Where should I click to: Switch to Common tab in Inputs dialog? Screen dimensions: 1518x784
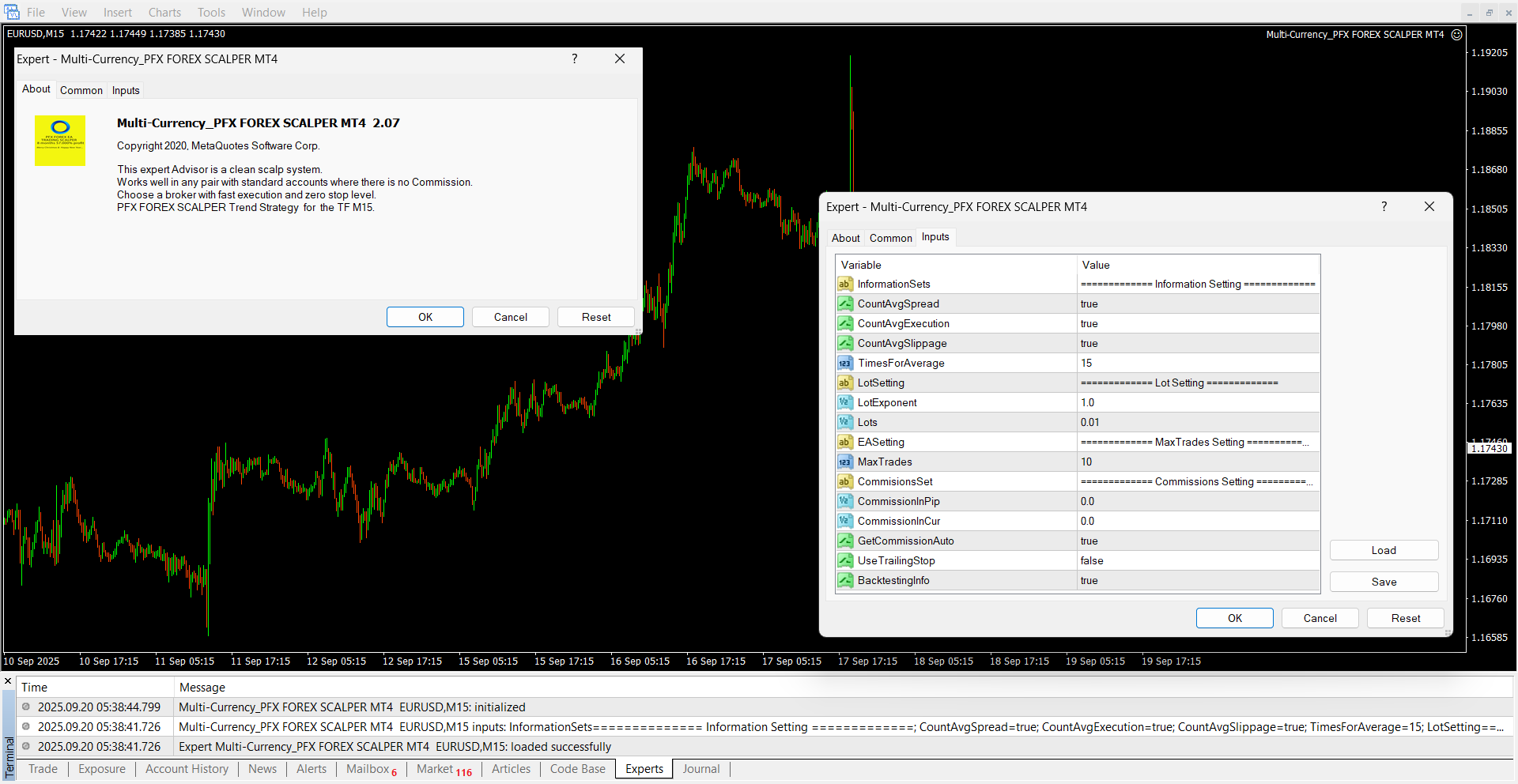pyautogui.click(x=890, y=238)
